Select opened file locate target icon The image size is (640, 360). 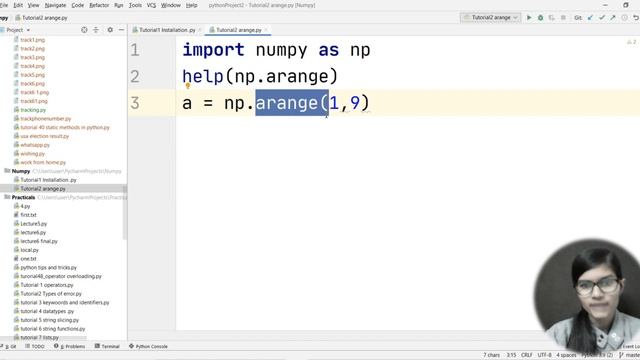coord(84,30)
